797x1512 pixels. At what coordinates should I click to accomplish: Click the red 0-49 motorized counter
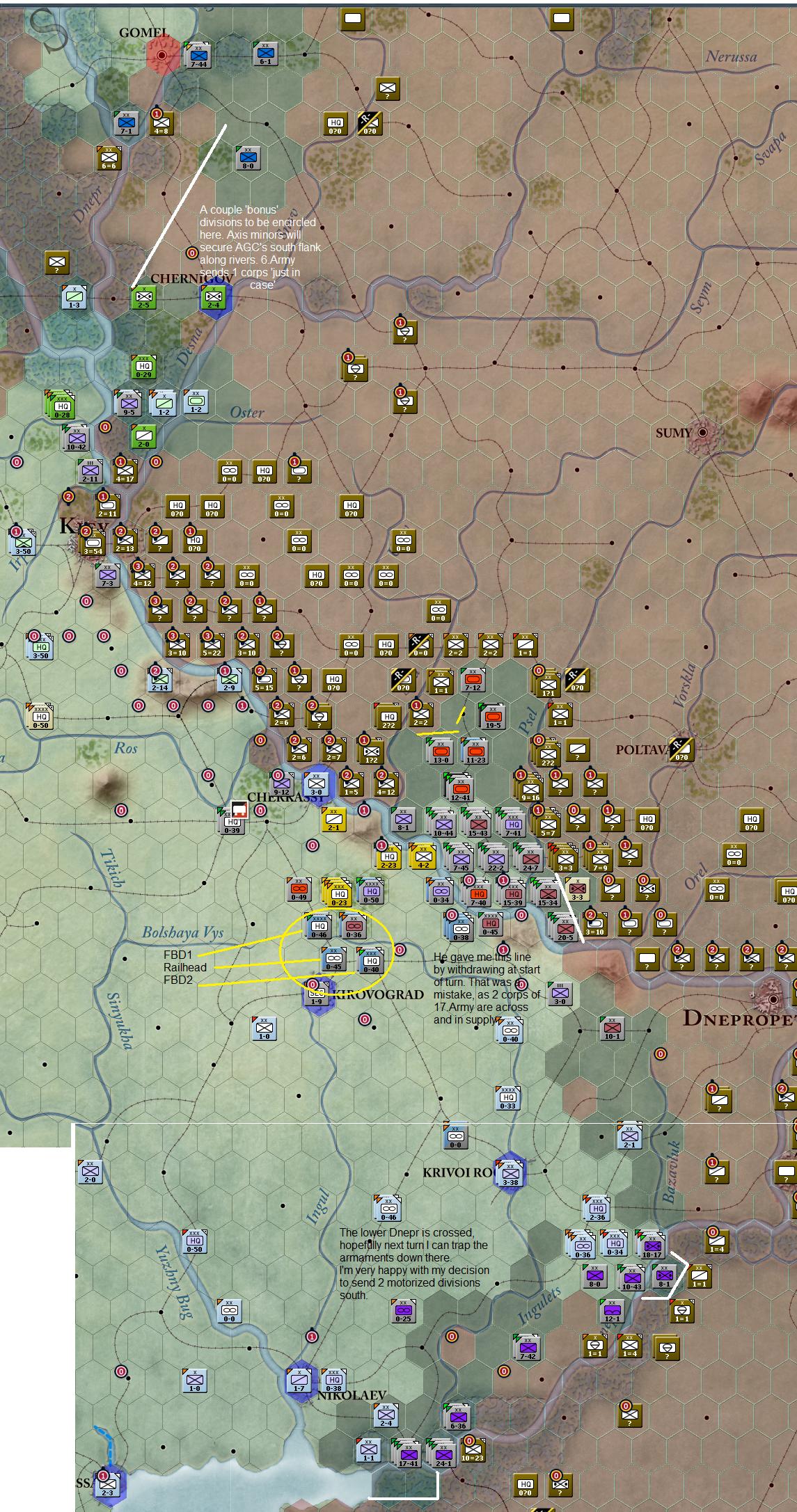[299, 889]
